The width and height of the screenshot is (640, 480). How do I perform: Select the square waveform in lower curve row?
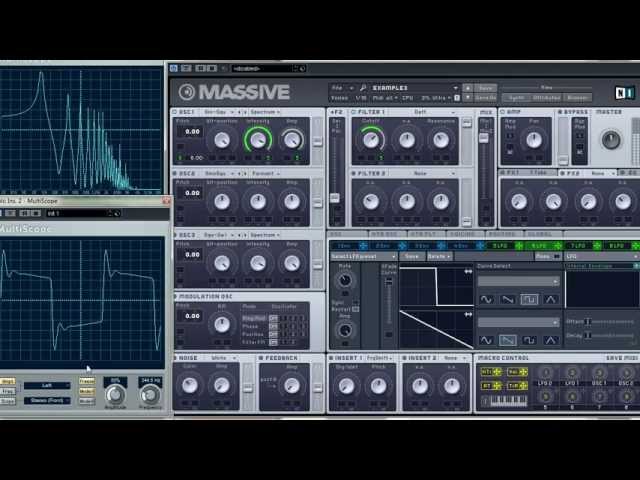tap(529, 340)
